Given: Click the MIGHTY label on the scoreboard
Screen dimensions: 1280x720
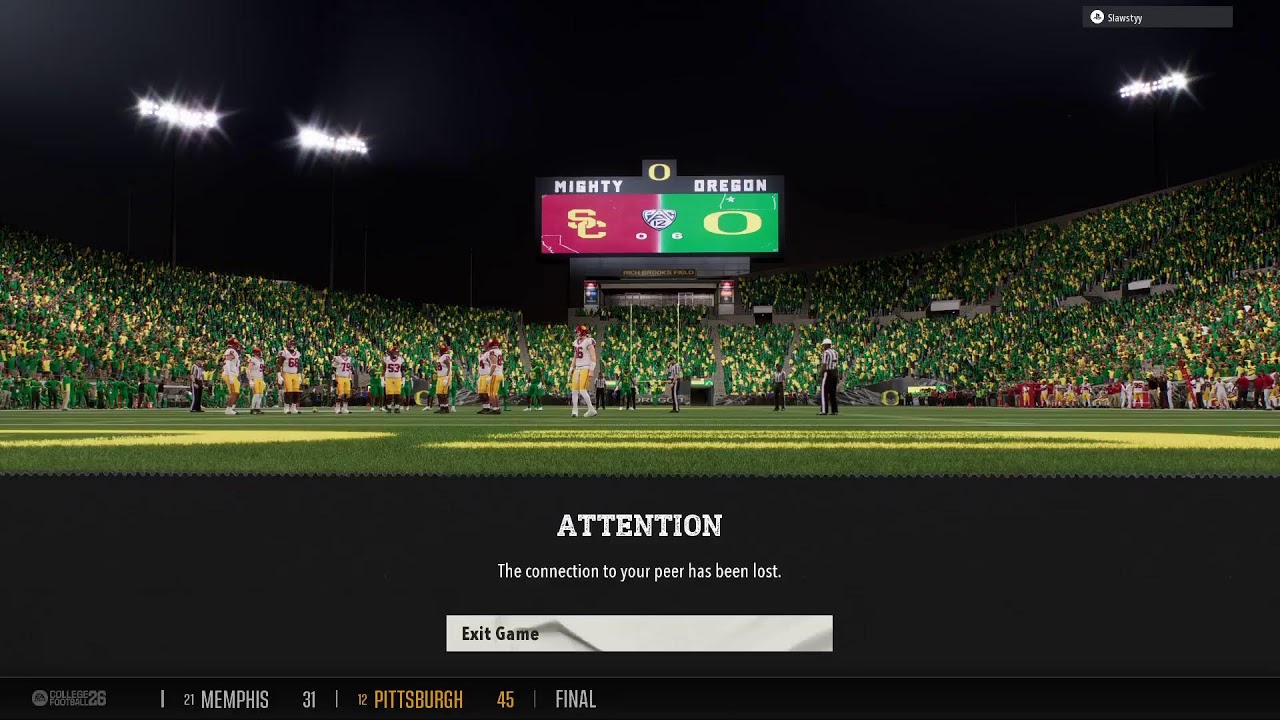Looking at the screenshot, I should tap(589, 186).
